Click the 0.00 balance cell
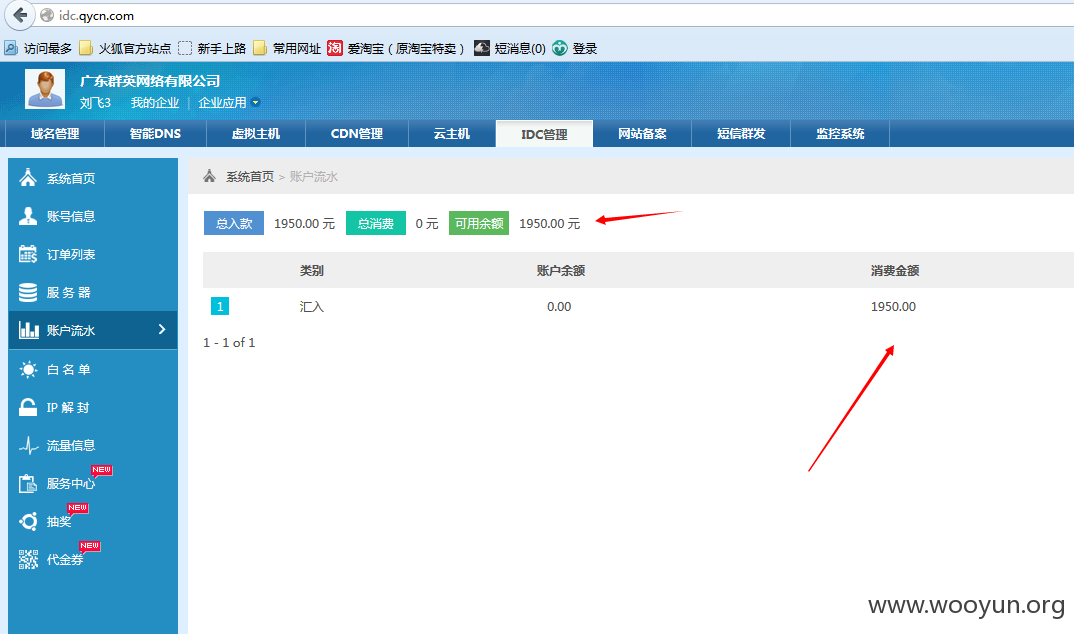The width and height of the screenshot is (1074, 634). pos(559,307)
